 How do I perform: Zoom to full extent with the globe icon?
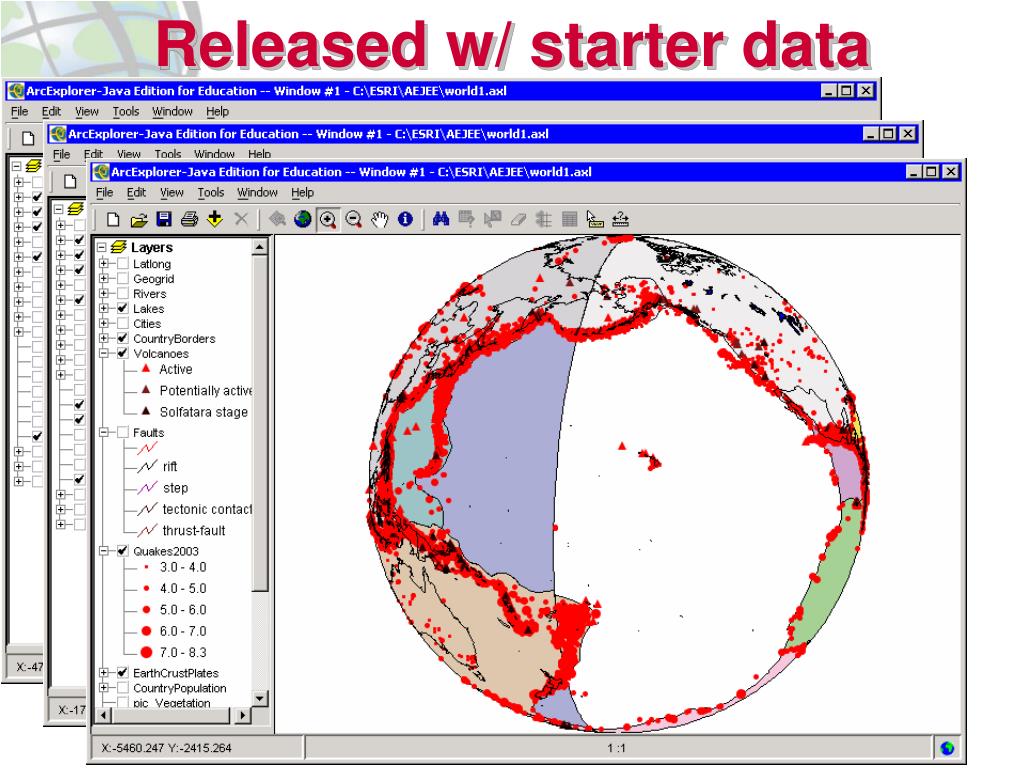pyautogui.click(x=302, y=219)
